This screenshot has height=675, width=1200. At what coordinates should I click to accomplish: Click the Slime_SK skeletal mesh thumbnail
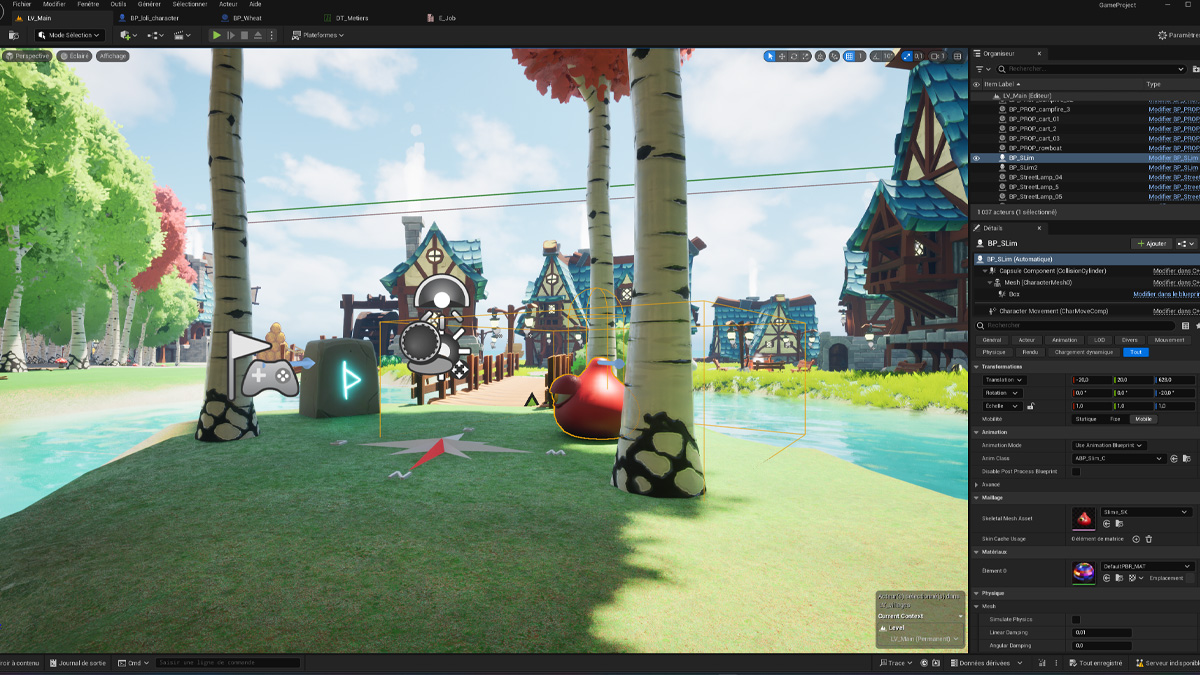[1084, 518]
